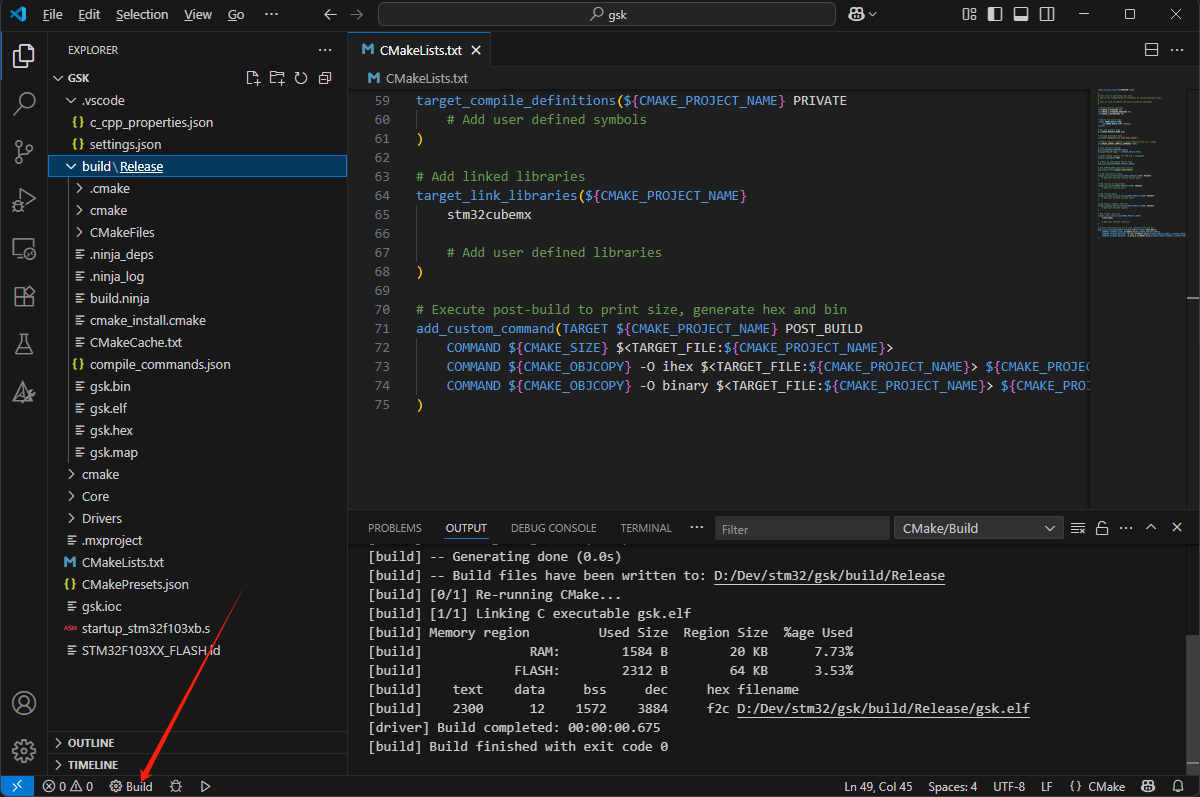Screen dimensions: 1200x797
Task: Click the editor minimap code preview
Action: coord(1142,165)
